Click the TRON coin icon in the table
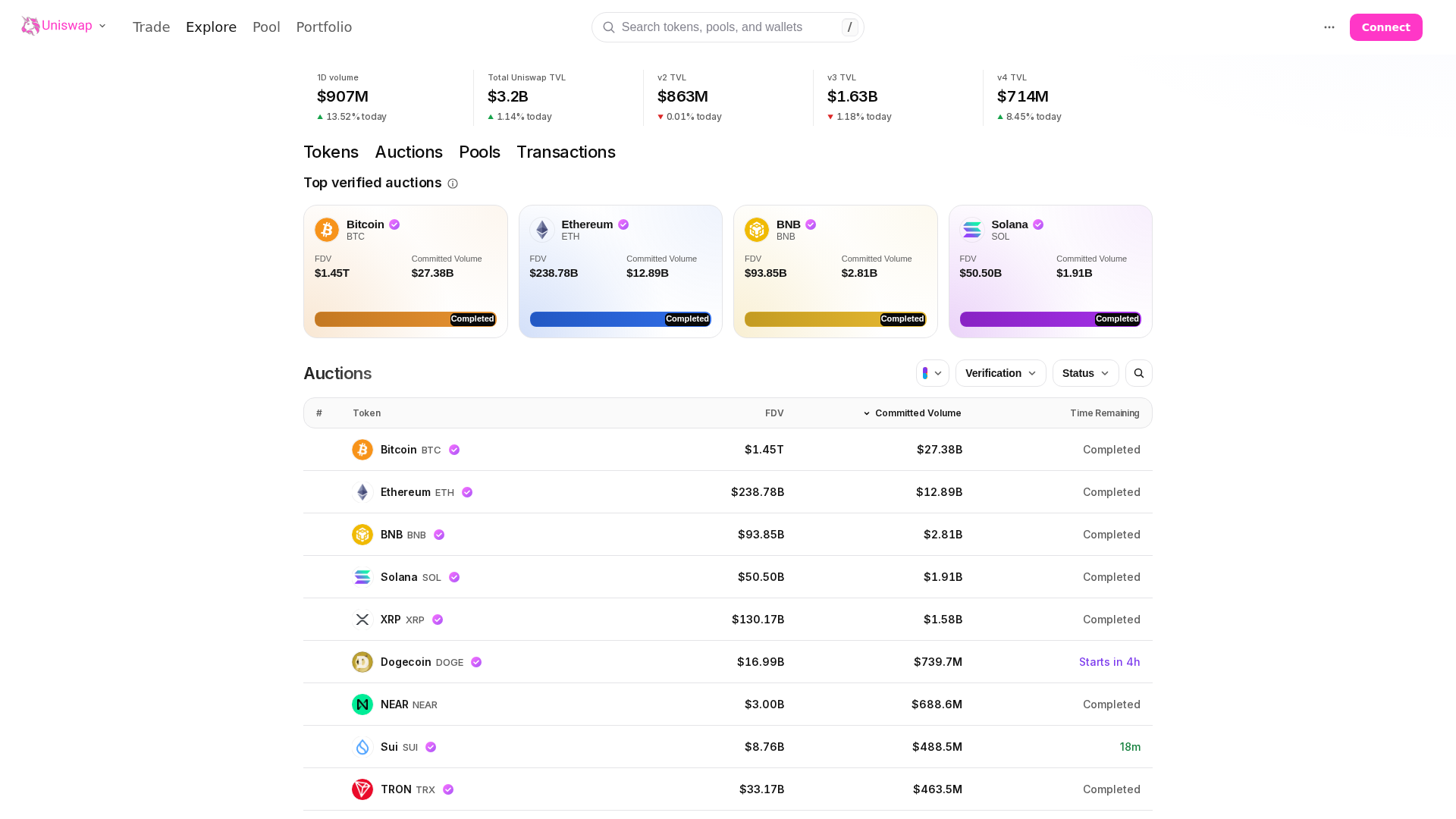The height and width of the screenshot is (819, 1456). tap(362, 789)
